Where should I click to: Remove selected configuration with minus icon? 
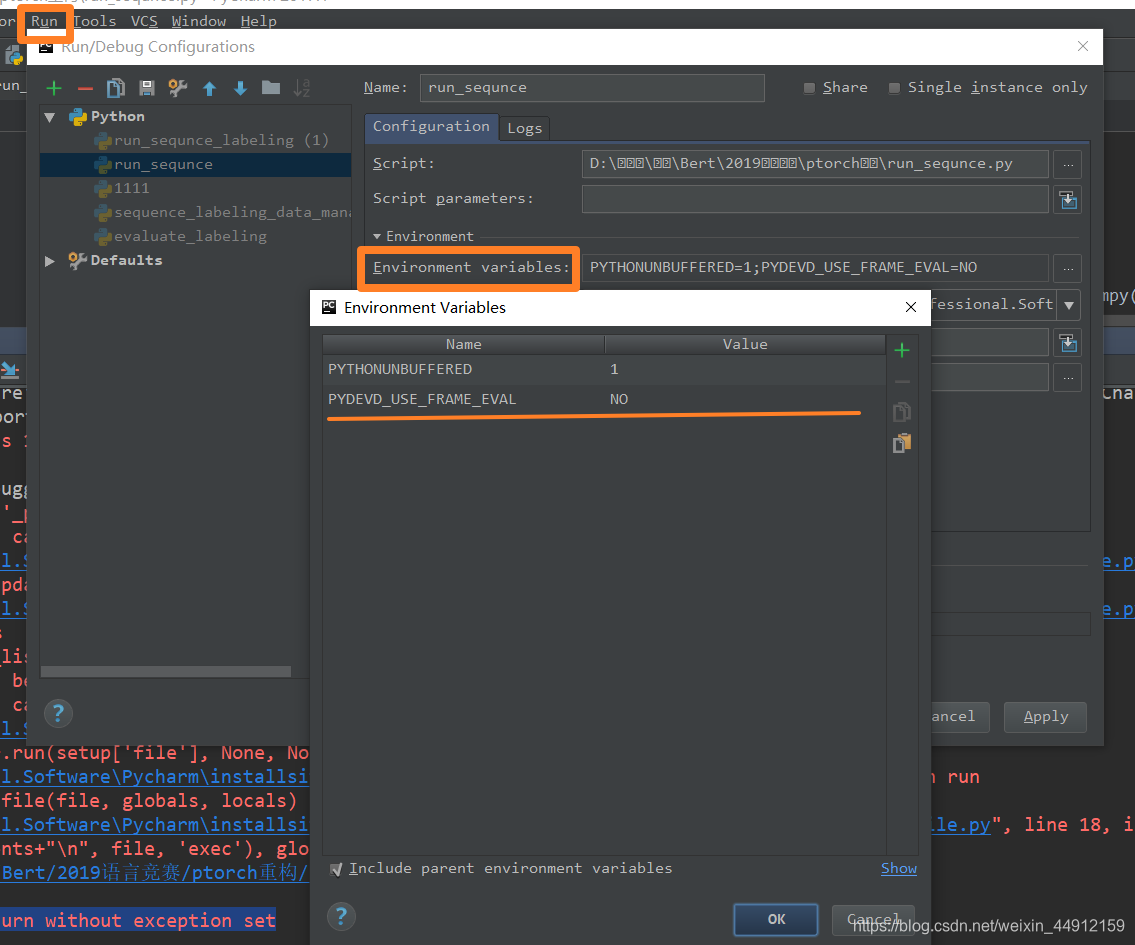click(x=85, y=88)
